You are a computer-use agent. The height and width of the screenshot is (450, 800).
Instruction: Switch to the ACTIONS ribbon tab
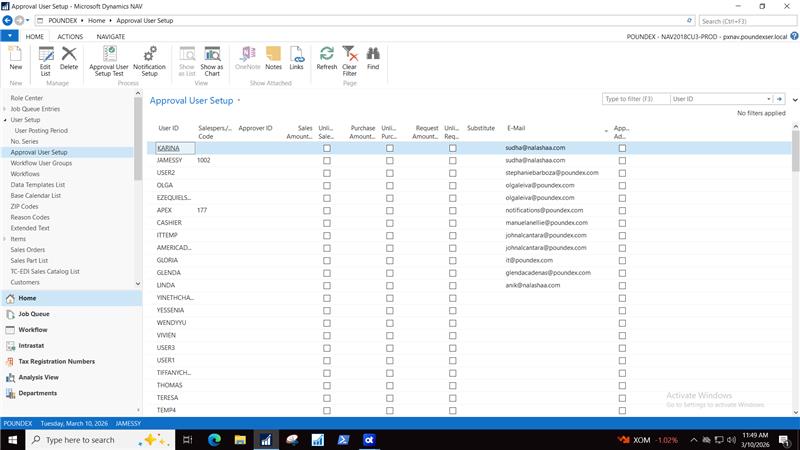tap(70, 36)
